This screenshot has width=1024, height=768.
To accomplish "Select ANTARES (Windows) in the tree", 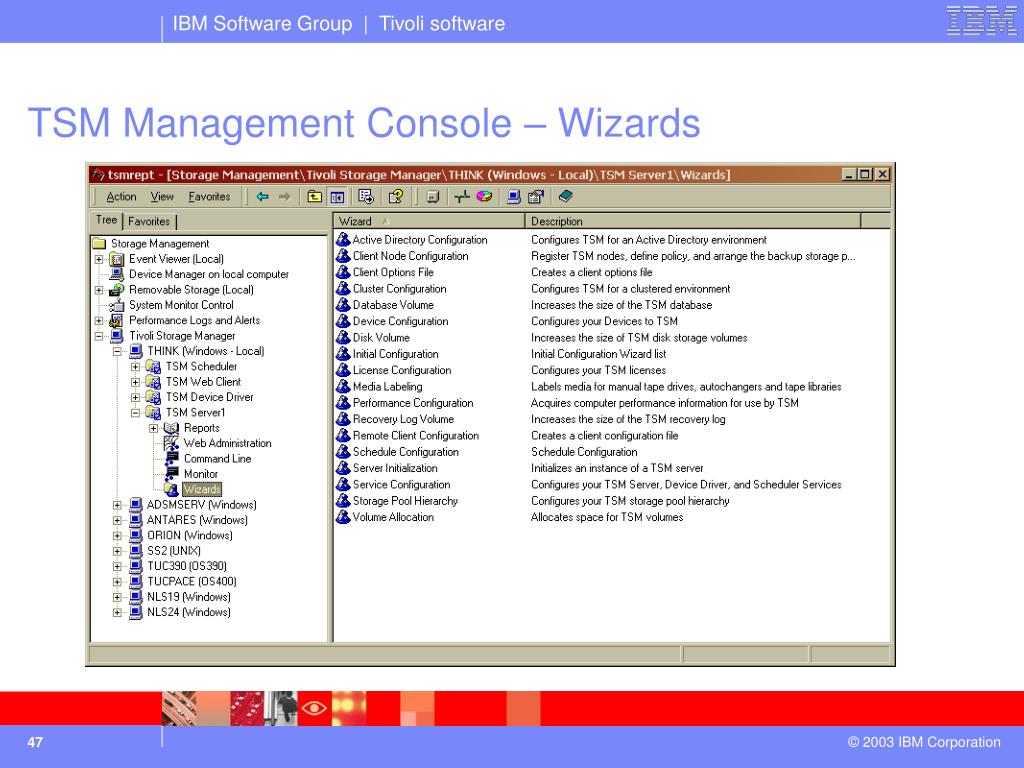I will coord(197,520).
